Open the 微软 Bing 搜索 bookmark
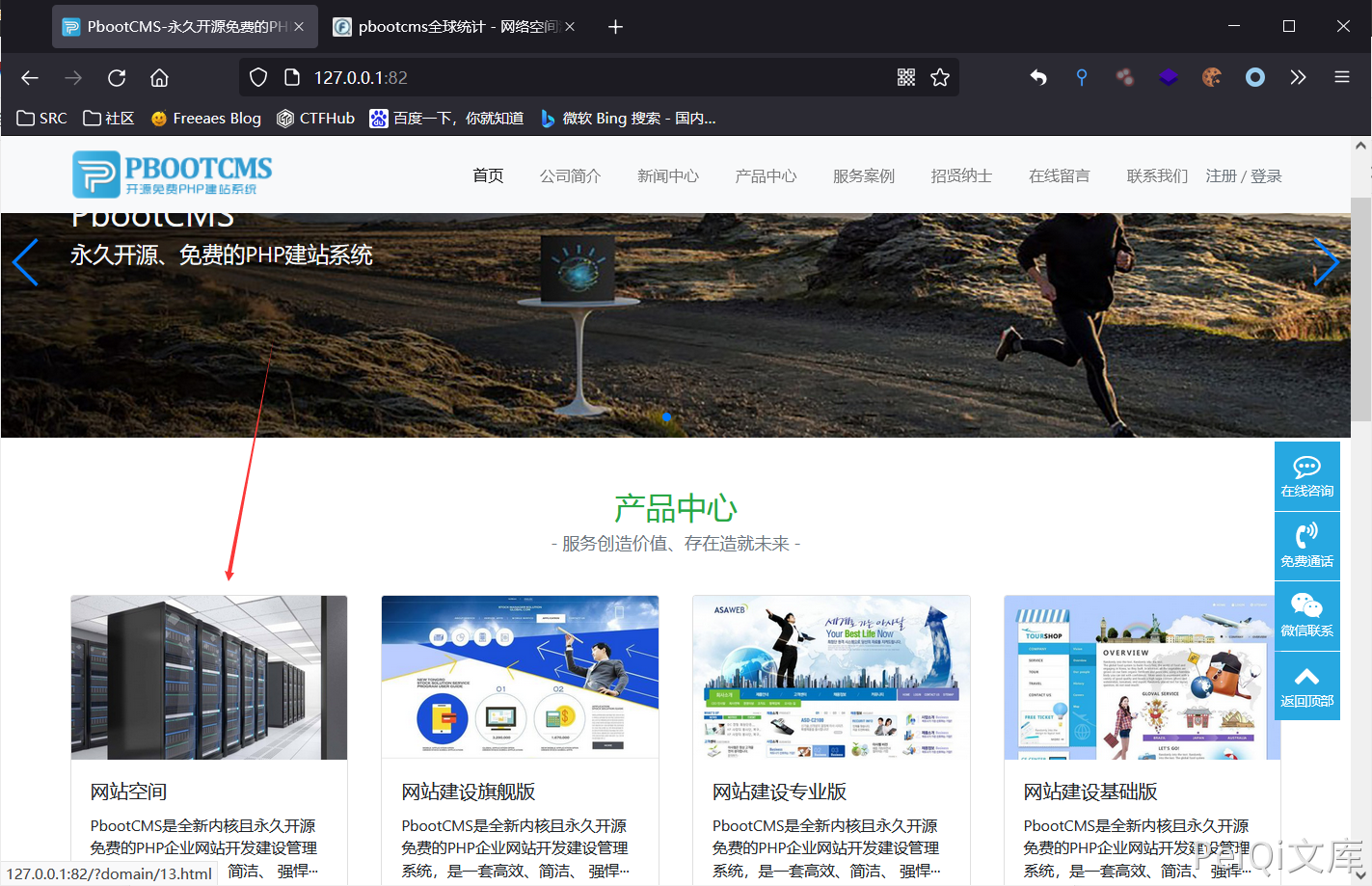Screen dimensions: 1372x886 [x=628, y=119]
